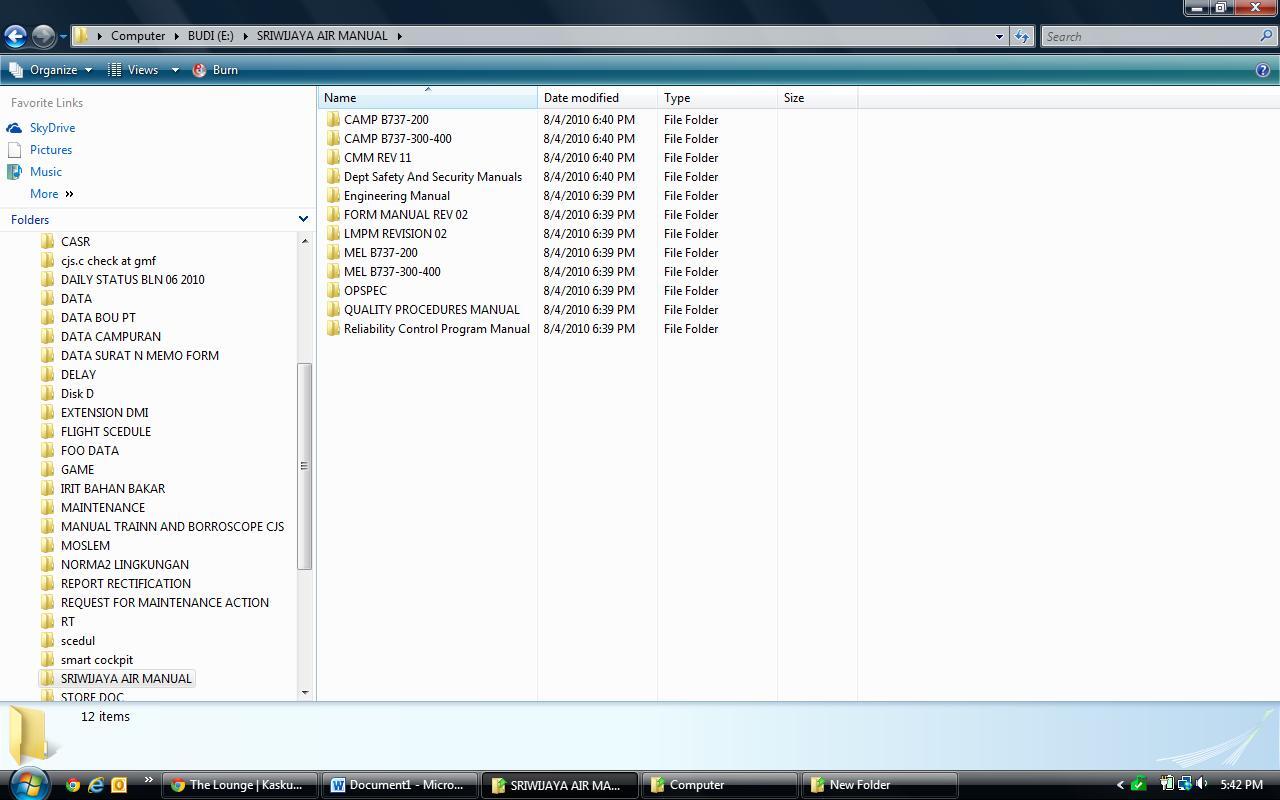
Task: Click the Forward navigation arrow button
Action: coord(43,36)
